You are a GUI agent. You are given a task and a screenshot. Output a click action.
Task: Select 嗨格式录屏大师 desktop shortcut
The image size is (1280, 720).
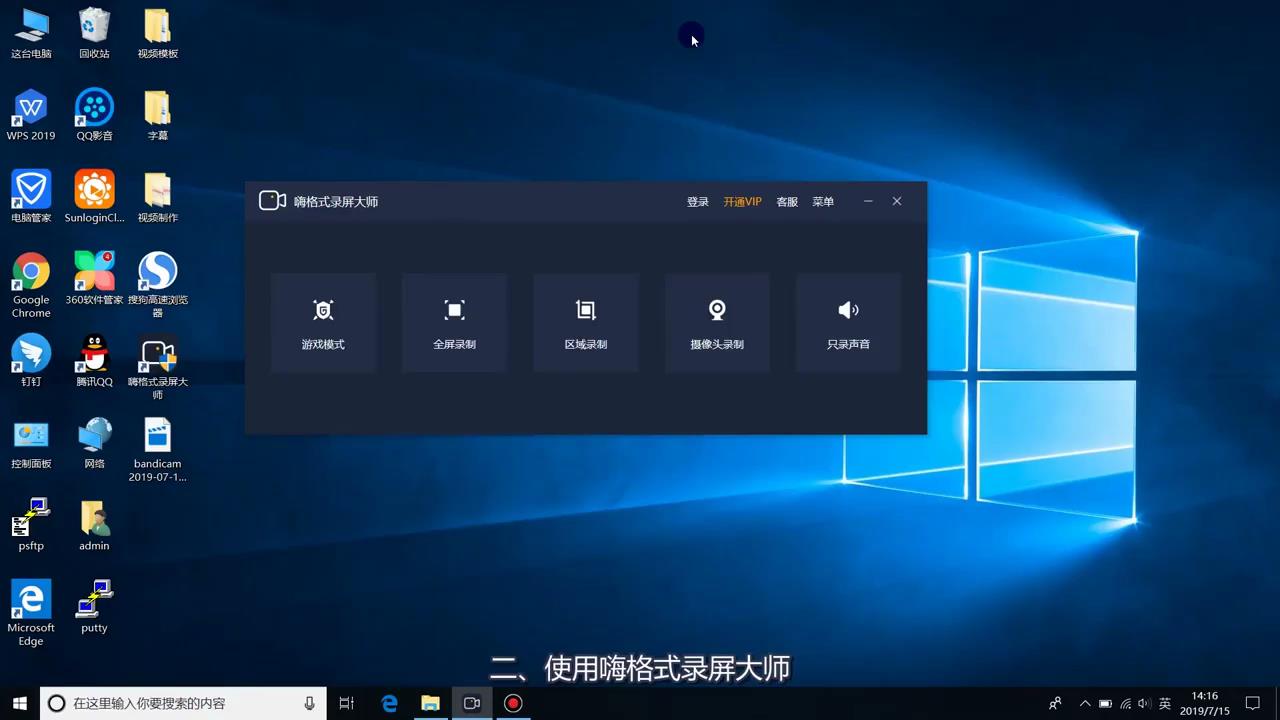point(158,367)
